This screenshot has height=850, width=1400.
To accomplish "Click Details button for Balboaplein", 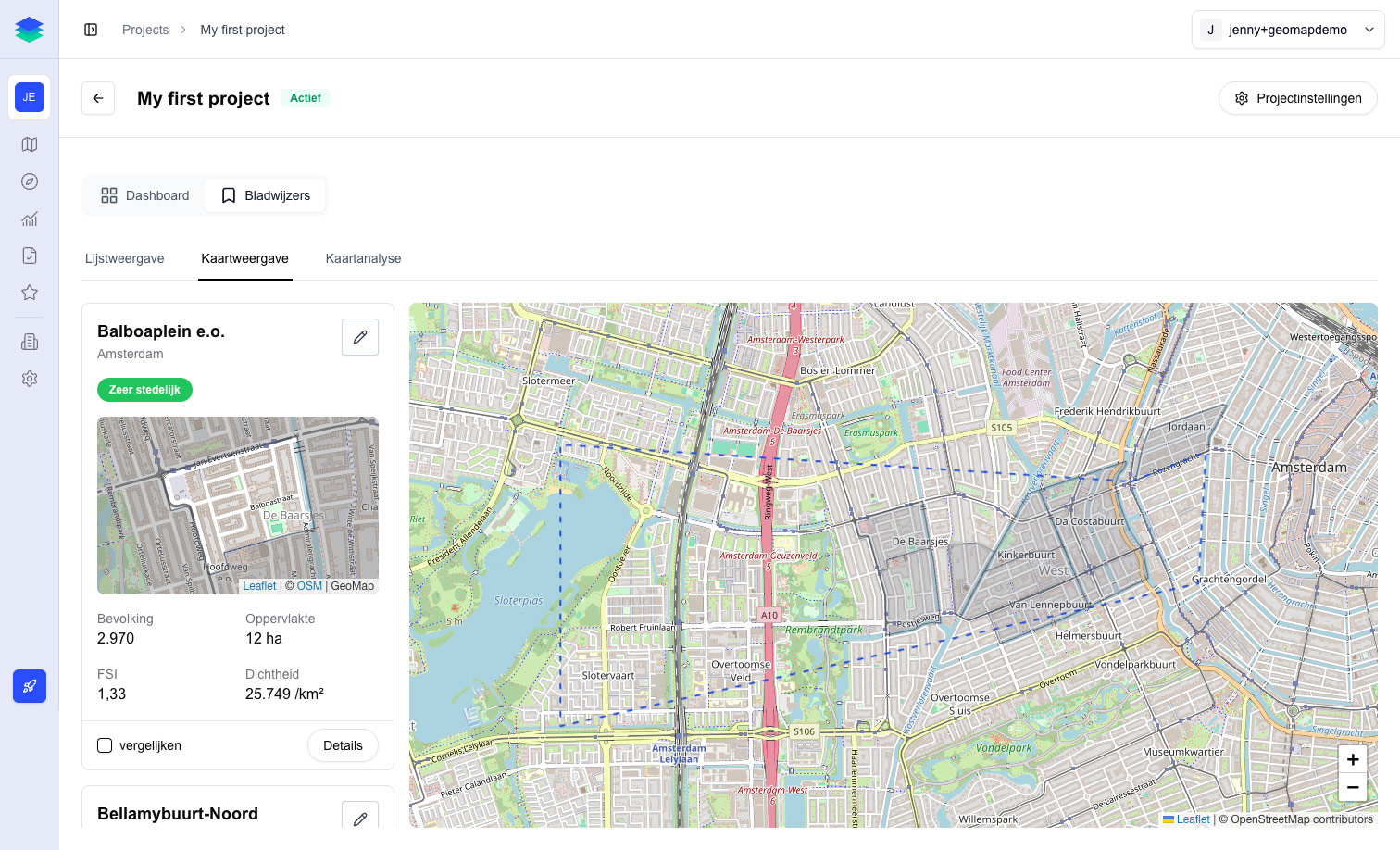I will click(343, 745).
